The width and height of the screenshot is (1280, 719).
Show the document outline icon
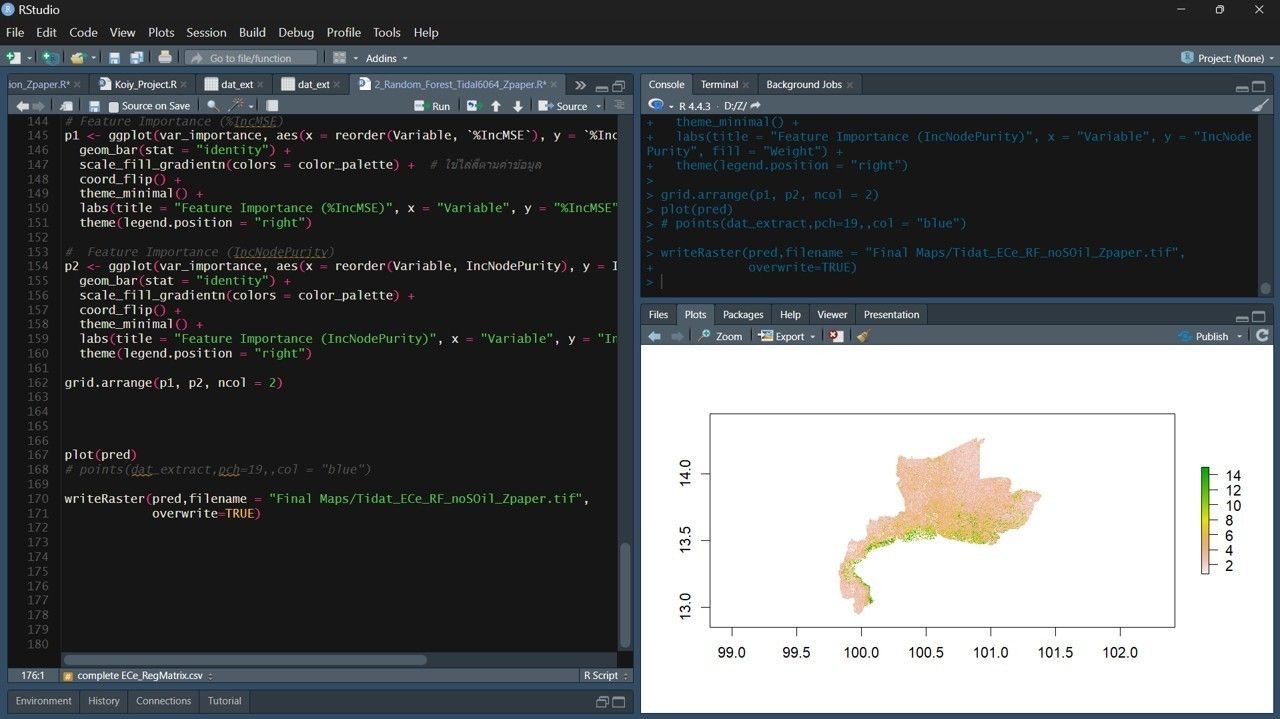[620, 106]
